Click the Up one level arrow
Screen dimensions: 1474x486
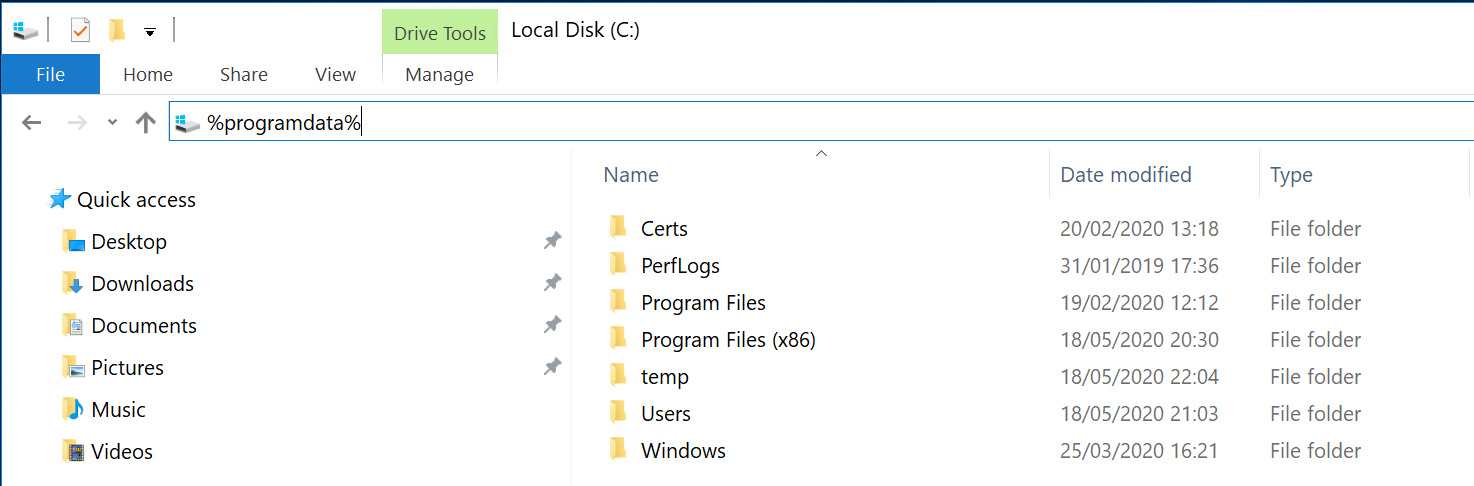[x=146, y=123]
